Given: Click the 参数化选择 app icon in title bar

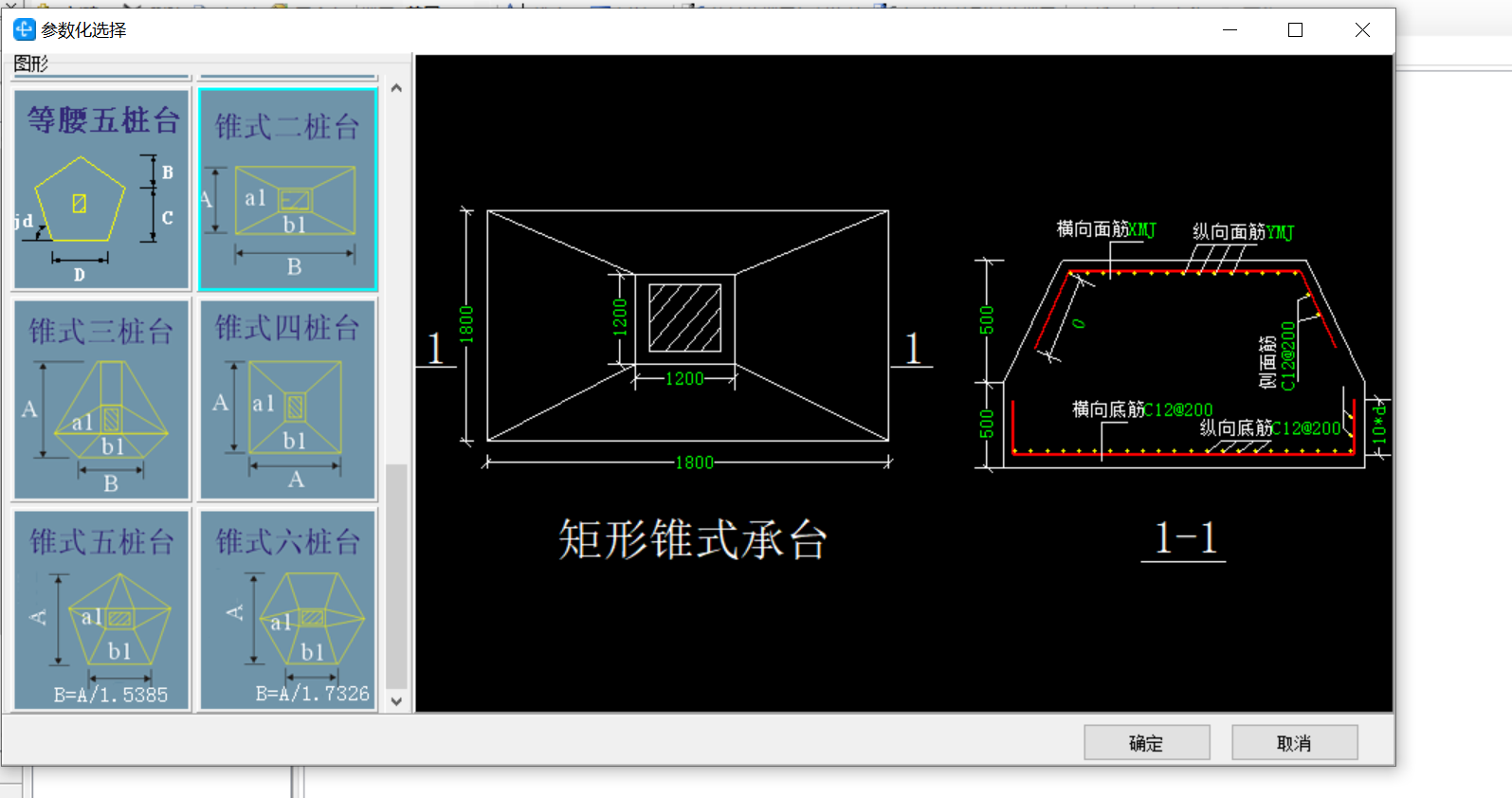Looking at the screenshot, I should tap(24, 29).
